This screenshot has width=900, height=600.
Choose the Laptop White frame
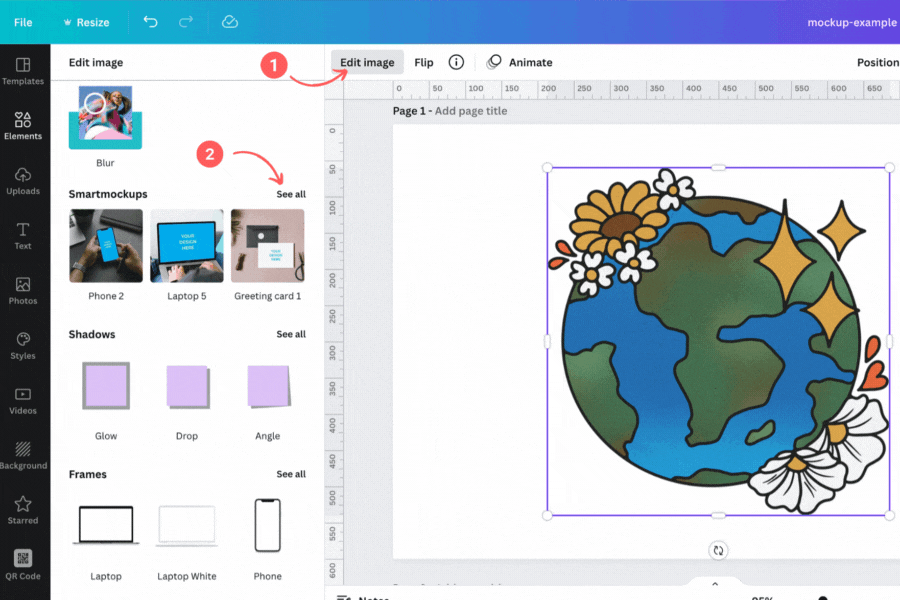pos(187,525)
